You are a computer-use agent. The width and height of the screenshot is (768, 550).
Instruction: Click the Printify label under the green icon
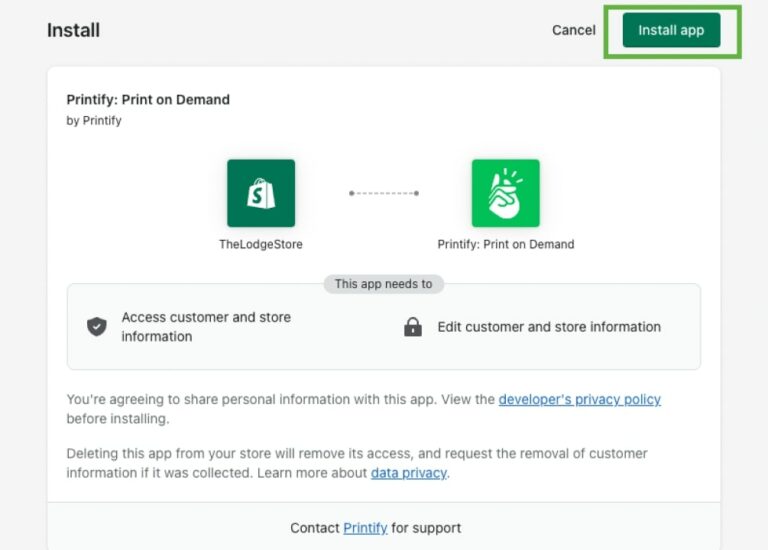[506, 244]
